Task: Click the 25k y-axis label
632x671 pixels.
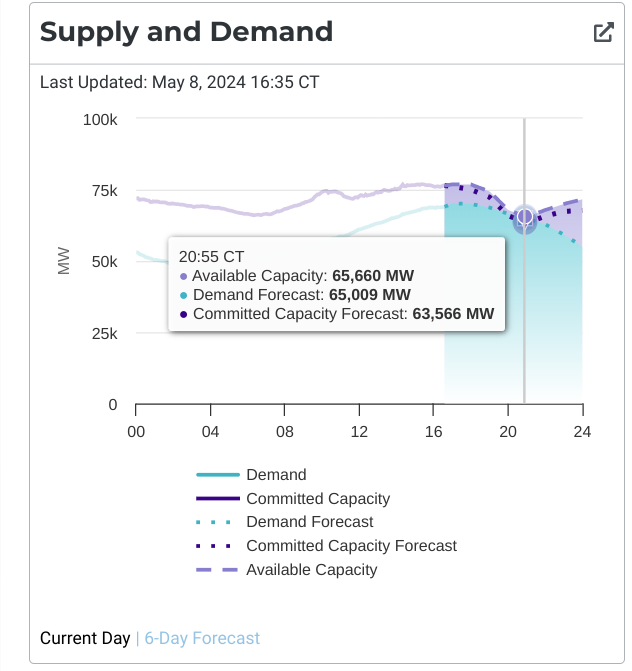Action: 104,333
